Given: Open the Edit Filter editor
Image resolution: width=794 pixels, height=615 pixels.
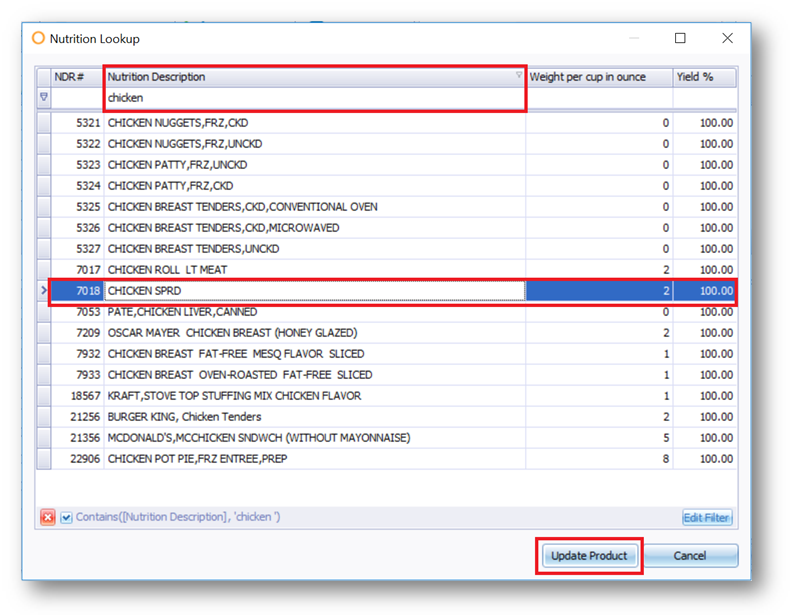Looking at the screenshot, I should click(707, 517).
